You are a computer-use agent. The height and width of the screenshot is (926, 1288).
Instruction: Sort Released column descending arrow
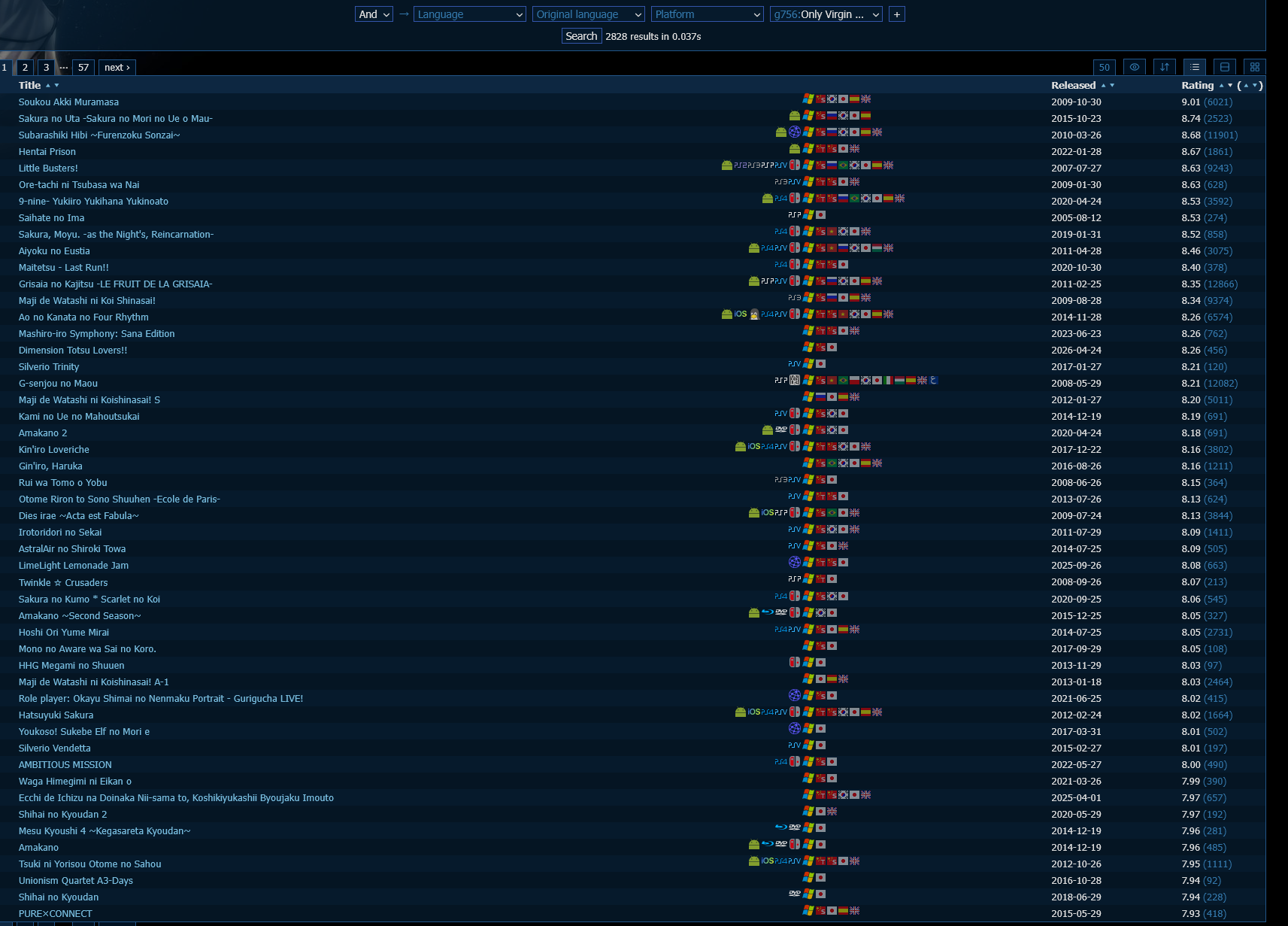[1112, 86]
